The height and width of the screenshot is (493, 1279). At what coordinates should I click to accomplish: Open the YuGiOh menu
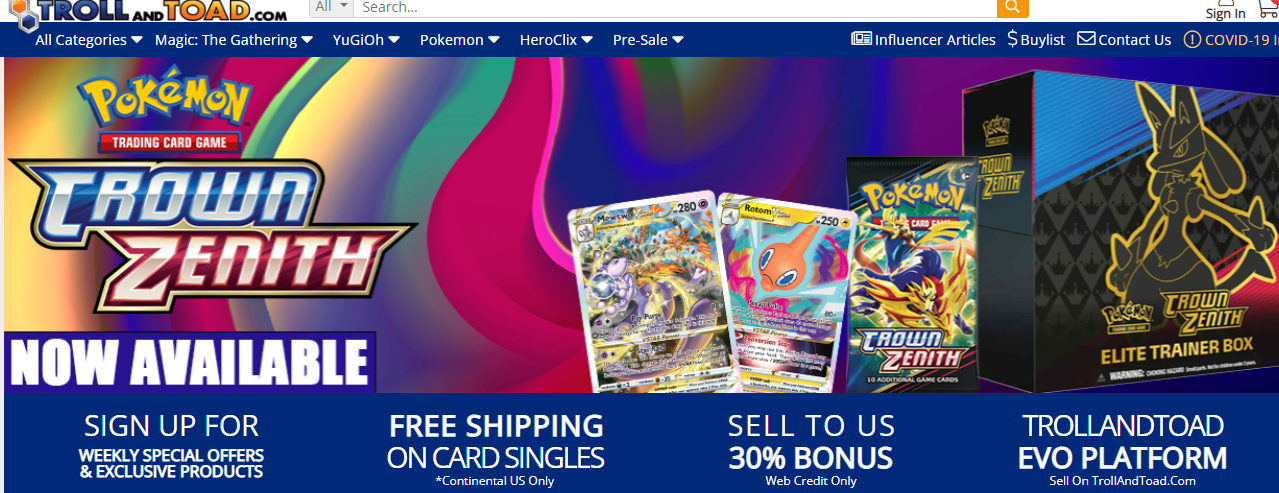(x=366, y=40)
